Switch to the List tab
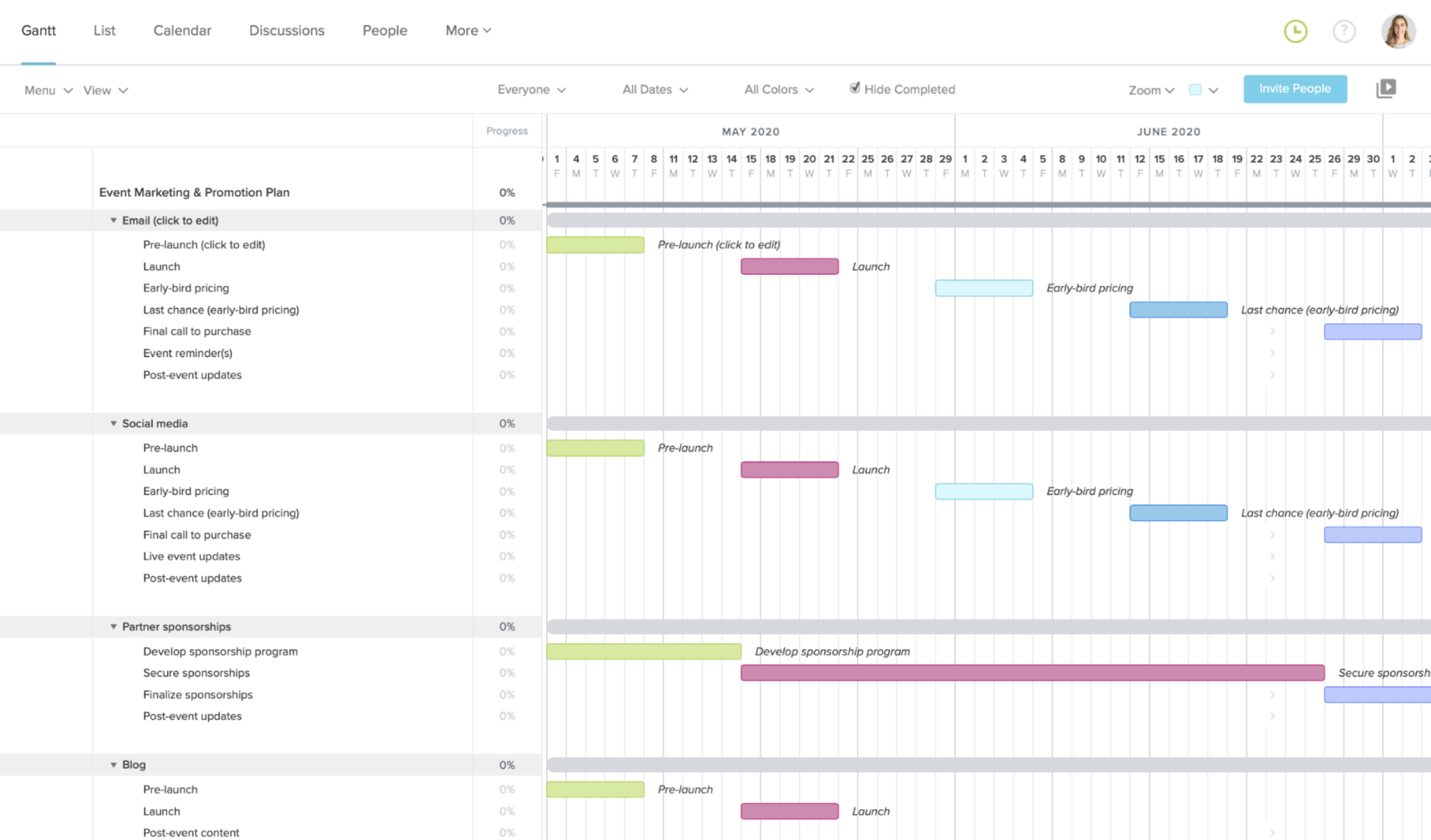Screen dimensions: 1431x840 coord(104,30)
